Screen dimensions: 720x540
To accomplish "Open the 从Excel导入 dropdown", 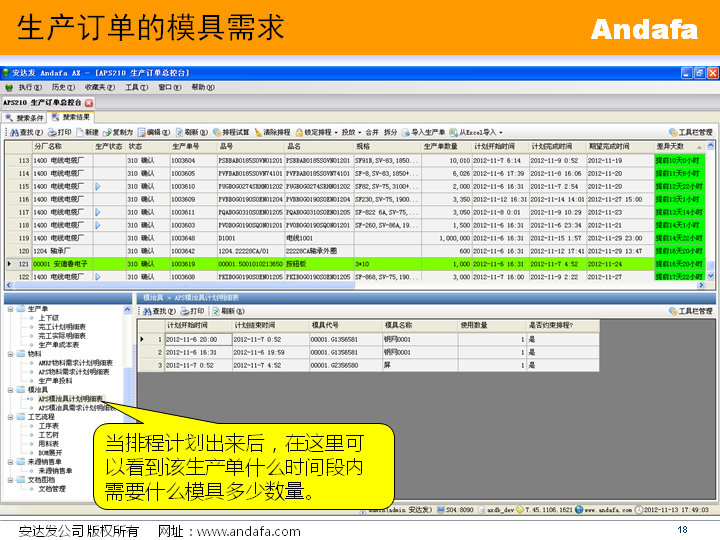I will (477, 132).
